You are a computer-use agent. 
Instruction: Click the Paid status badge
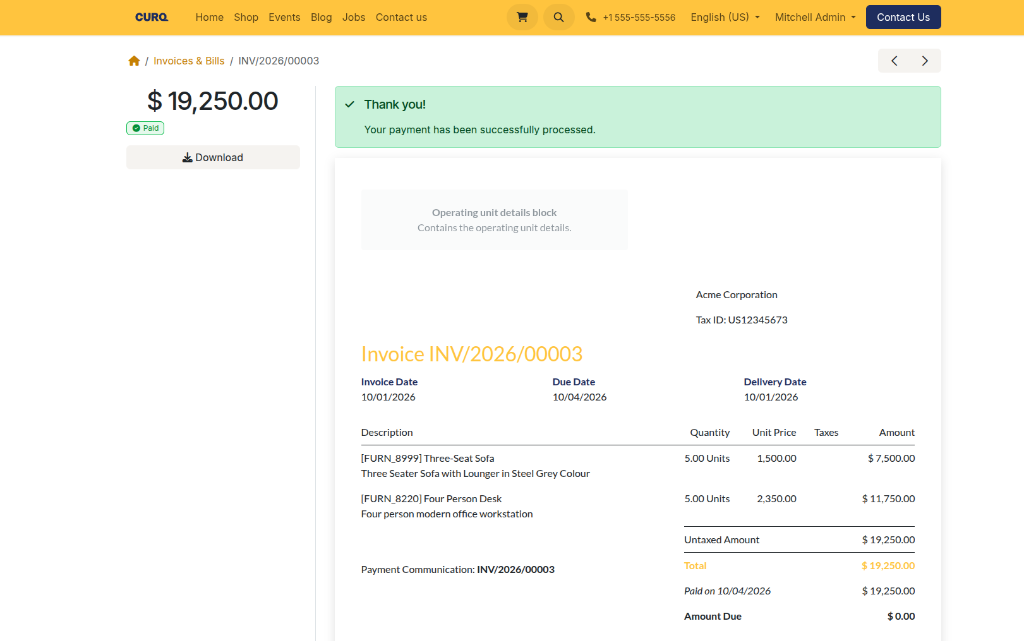click(145, 128)
